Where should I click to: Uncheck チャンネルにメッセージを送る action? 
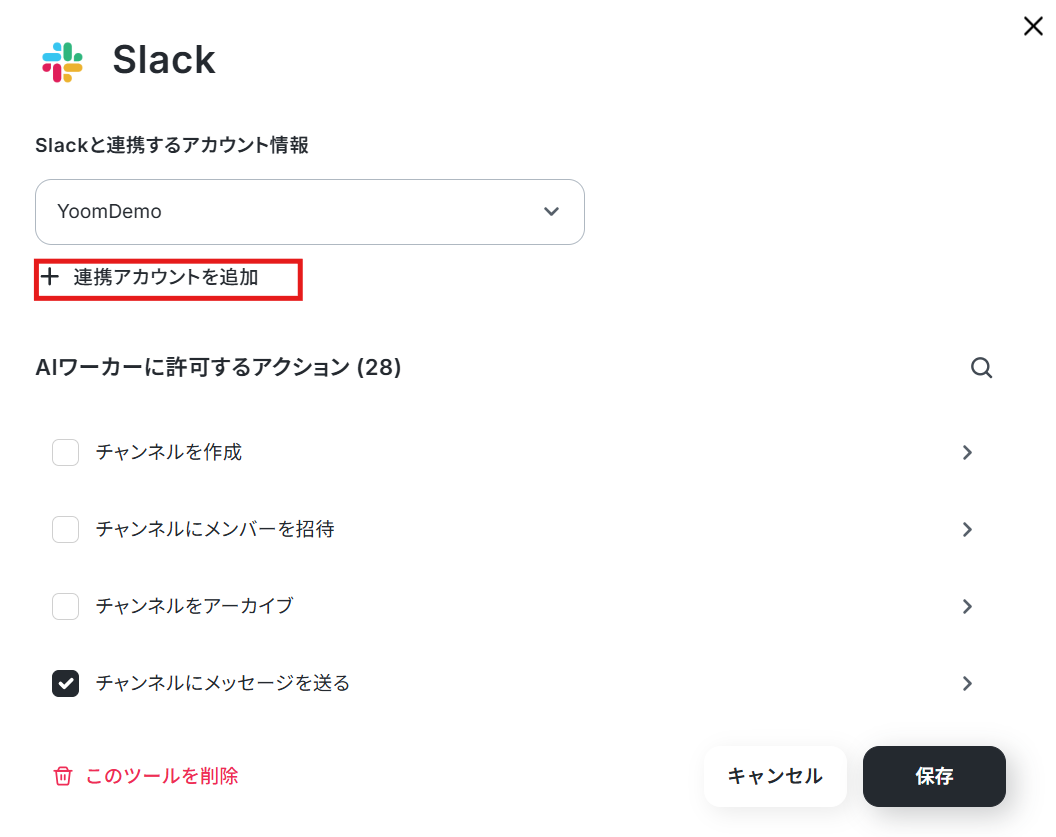tap(65, 683)
